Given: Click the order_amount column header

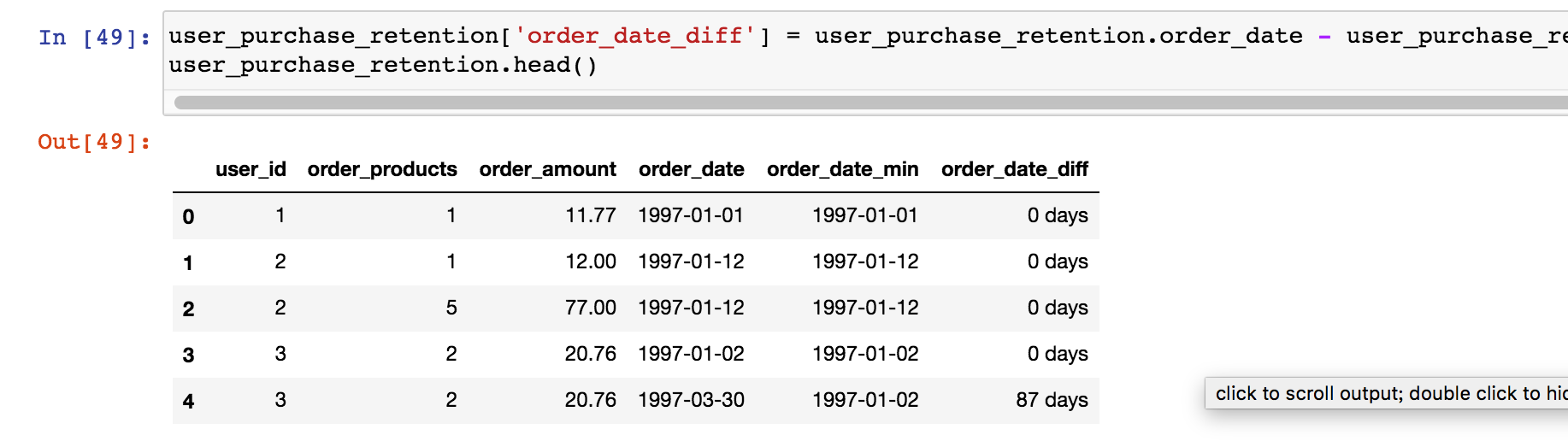Looking at the screenshot, I should (547, 169).
